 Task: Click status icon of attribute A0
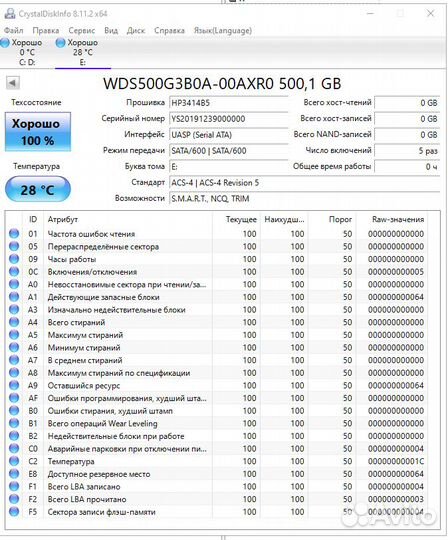click(14, 284)
